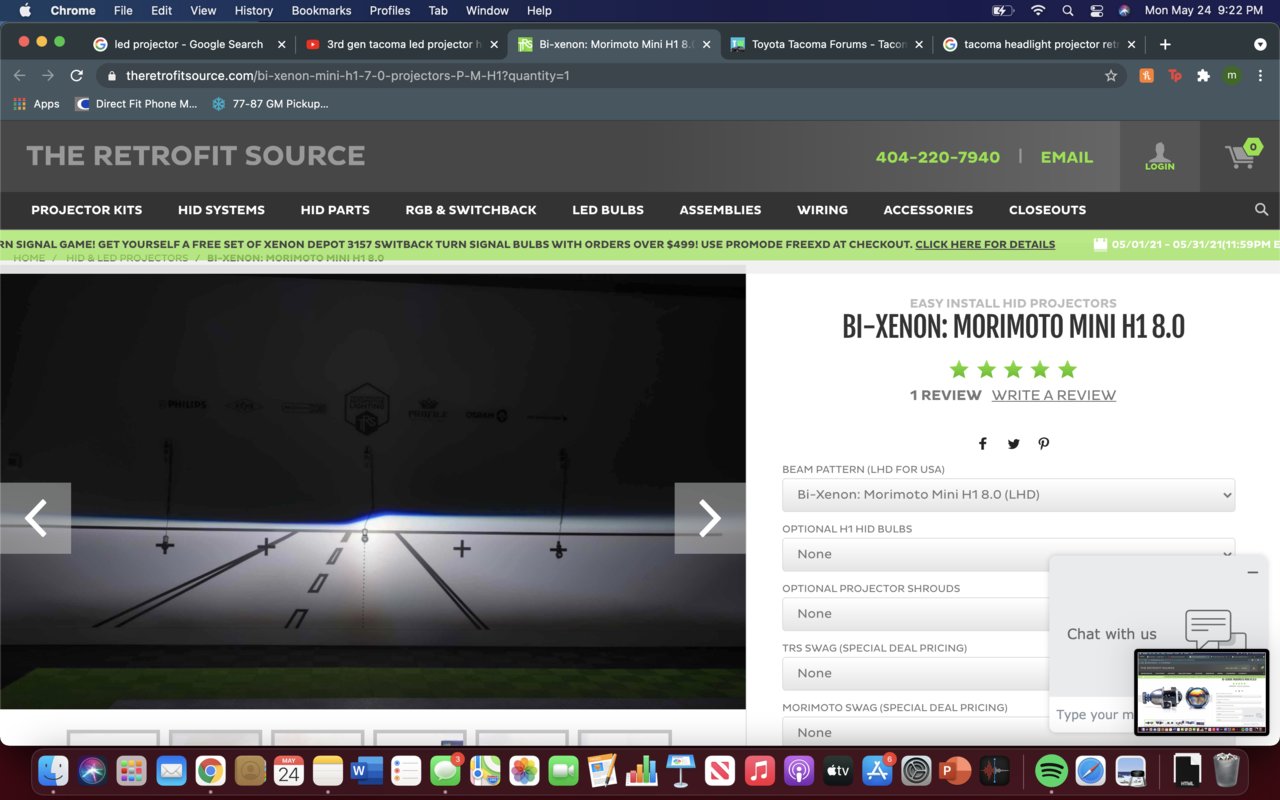Image resolution: width=1280 pixels, height=800 pixels.
Task: Show the next product image
Action: (710, 518)
